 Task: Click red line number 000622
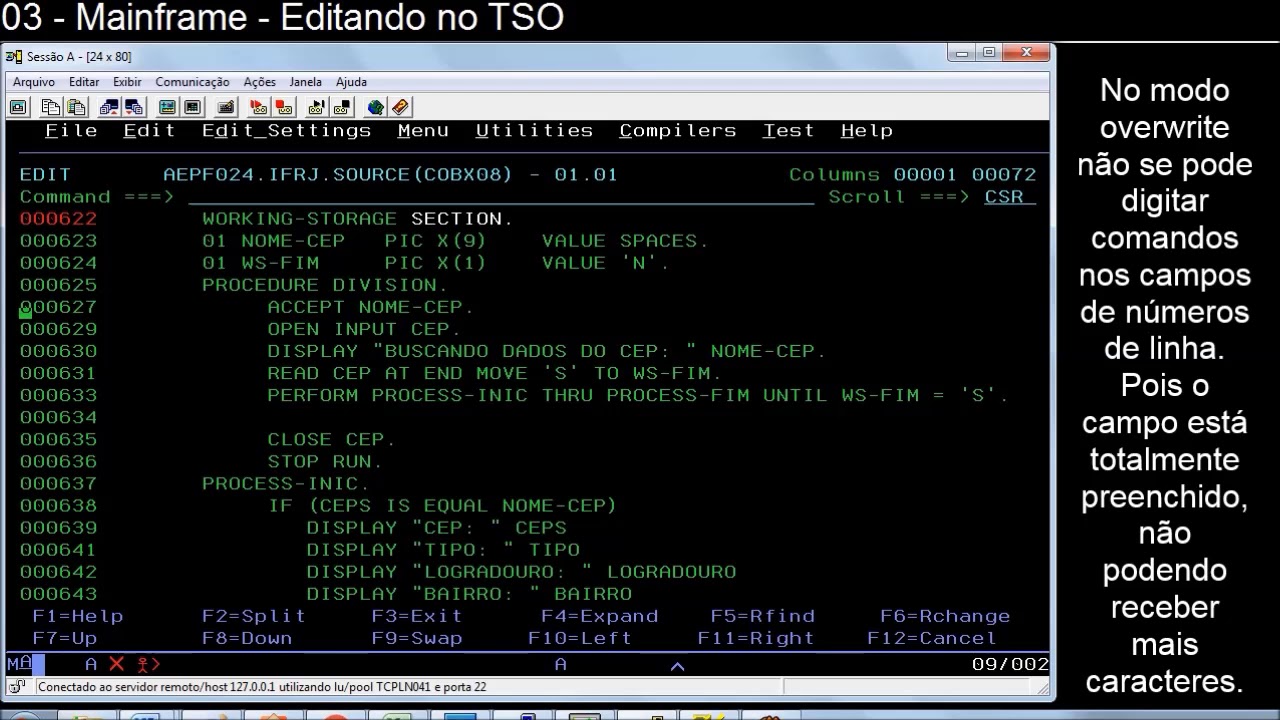(59, 219)
